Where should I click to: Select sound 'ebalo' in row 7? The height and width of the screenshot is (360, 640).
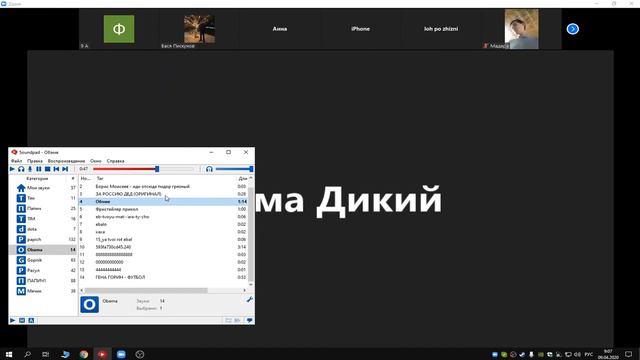tap(163, 224)
